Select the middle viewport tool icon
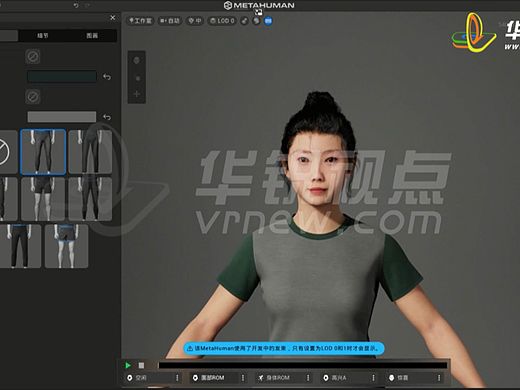The image size is (520, 390). [137, 78]
